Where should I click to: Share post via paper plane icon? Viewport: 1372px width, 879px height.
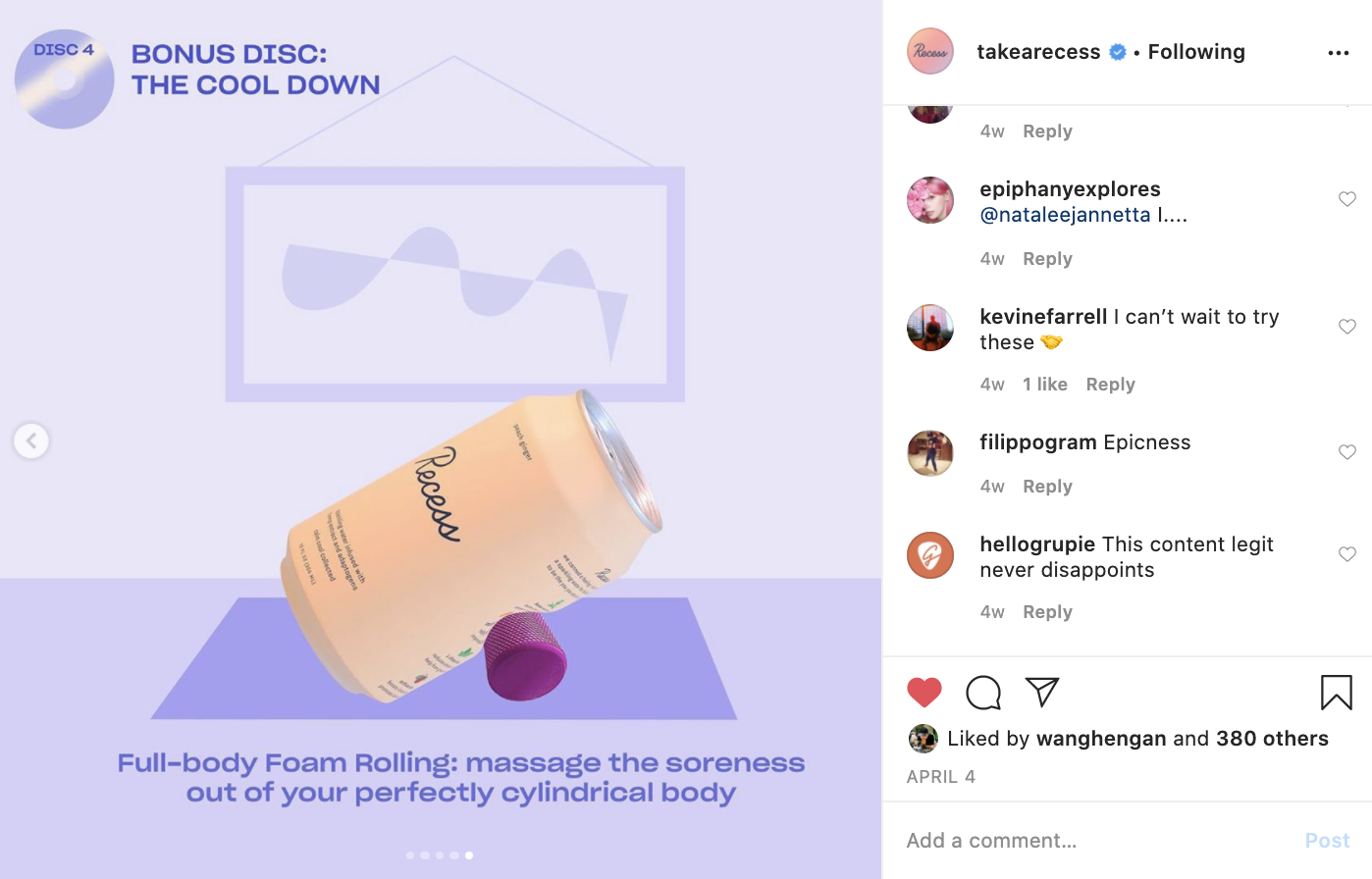pos(1042,692)
